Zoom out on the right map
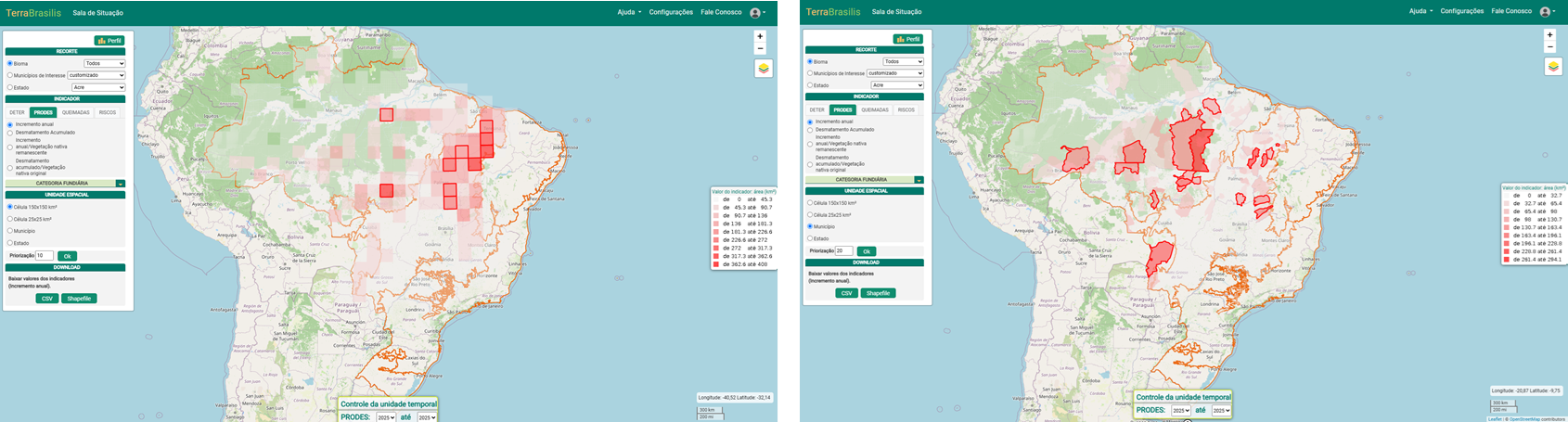Viewport: 1568px width, 422px height. (1549, 47)
